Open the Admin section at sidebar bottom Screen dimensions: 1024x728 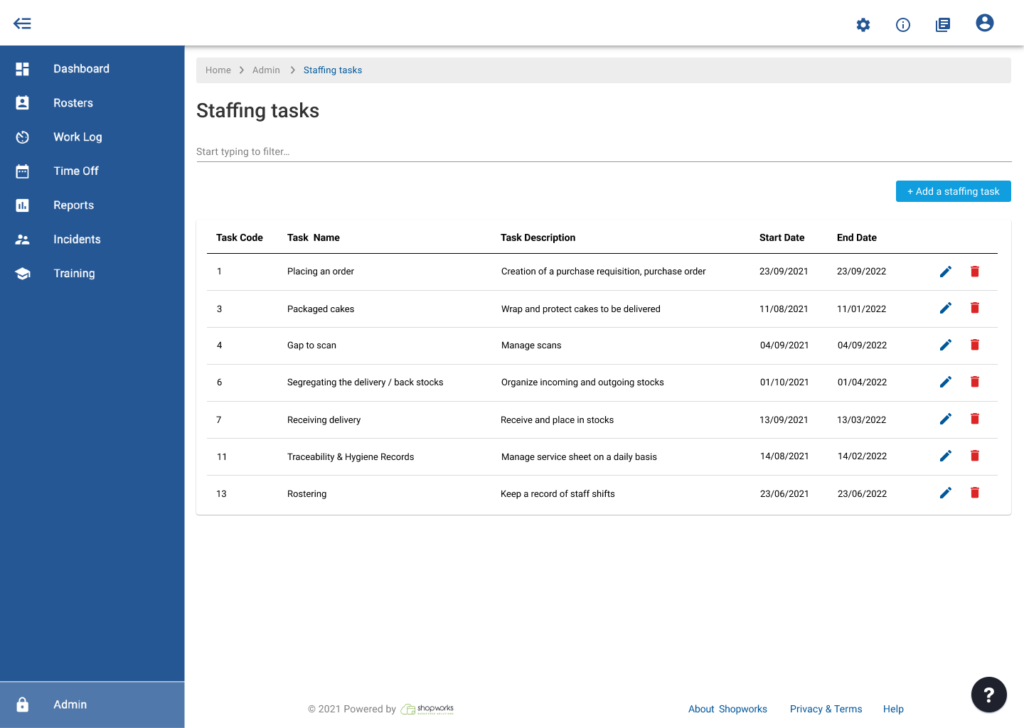[x=70, y=704]
